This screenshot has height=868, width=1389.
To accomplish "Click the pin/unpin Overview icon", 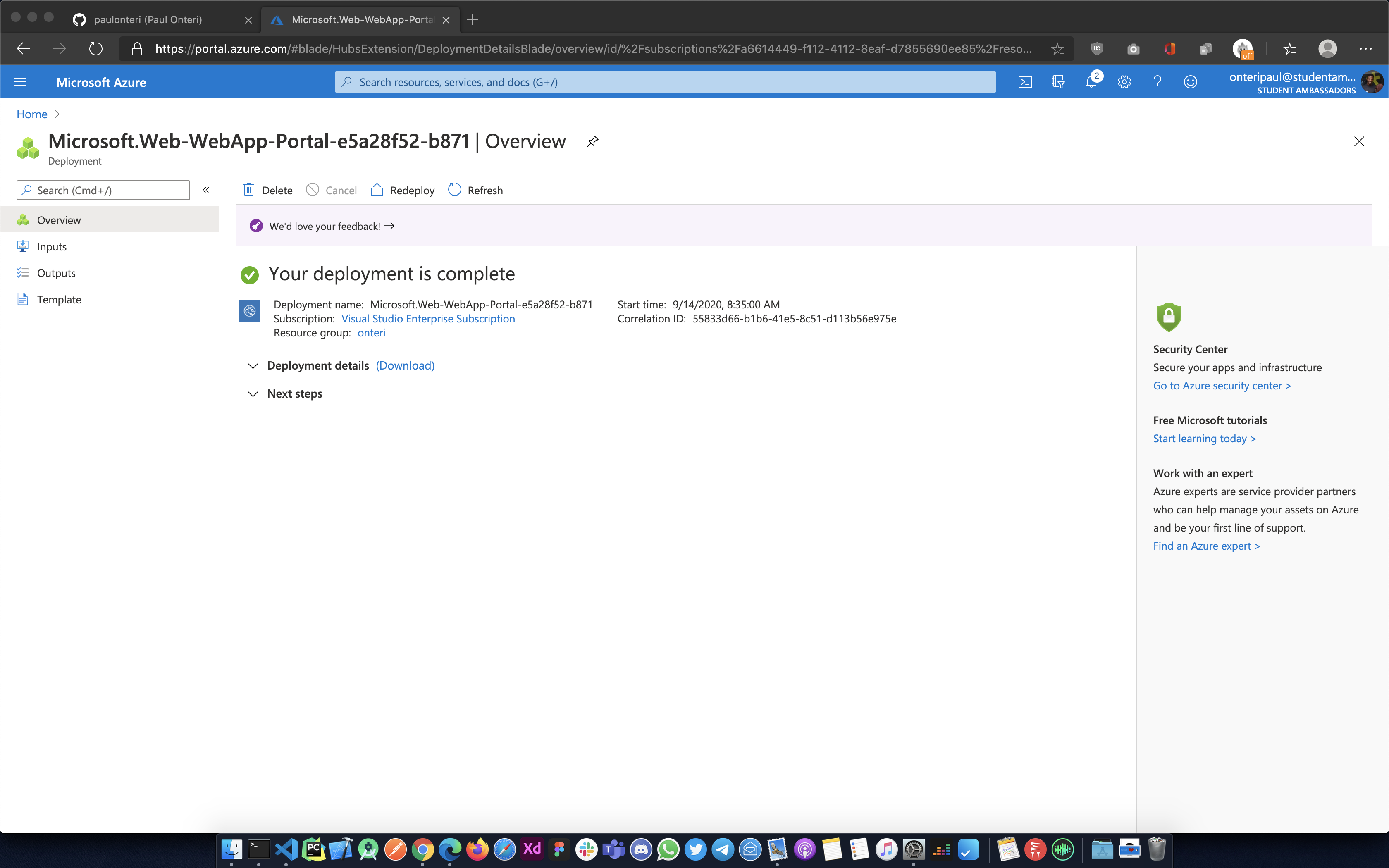I will (x=592, y=141).
